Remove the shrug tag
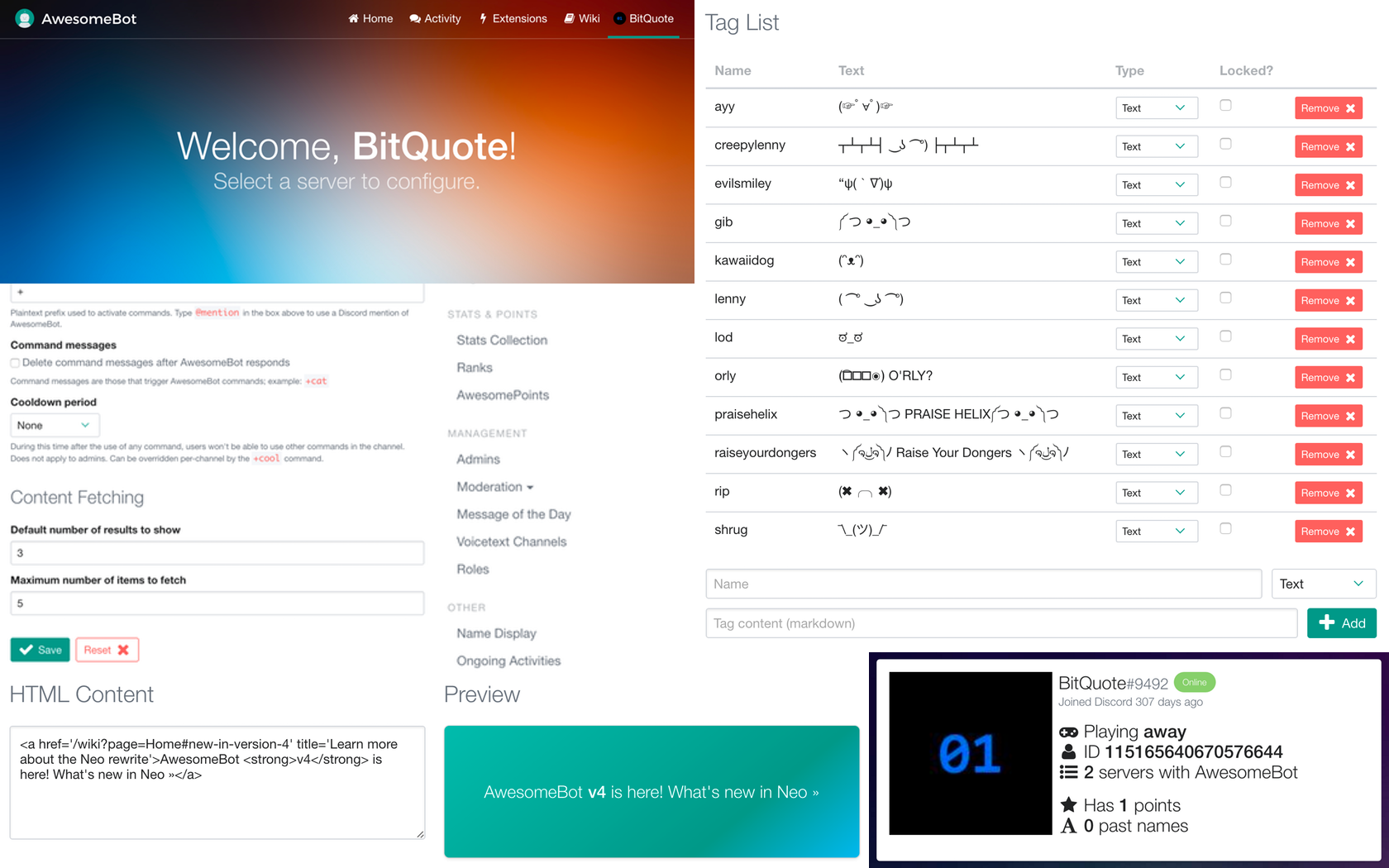Image resolution: width=1389 pixels, height=868 pixels. tap(1328, 531)
